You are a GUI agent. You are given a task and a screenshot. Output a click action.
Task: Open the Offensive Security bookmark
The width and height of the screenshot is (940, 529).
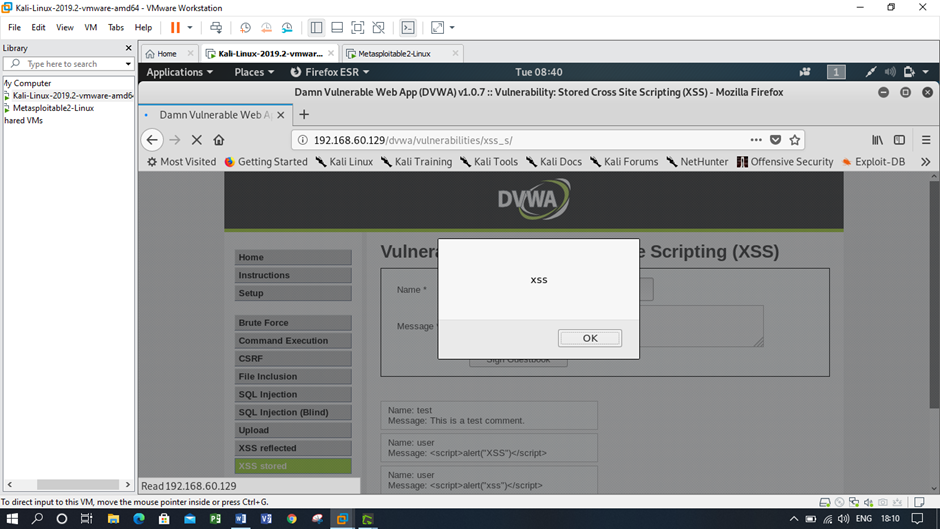(x=785, y=162)
